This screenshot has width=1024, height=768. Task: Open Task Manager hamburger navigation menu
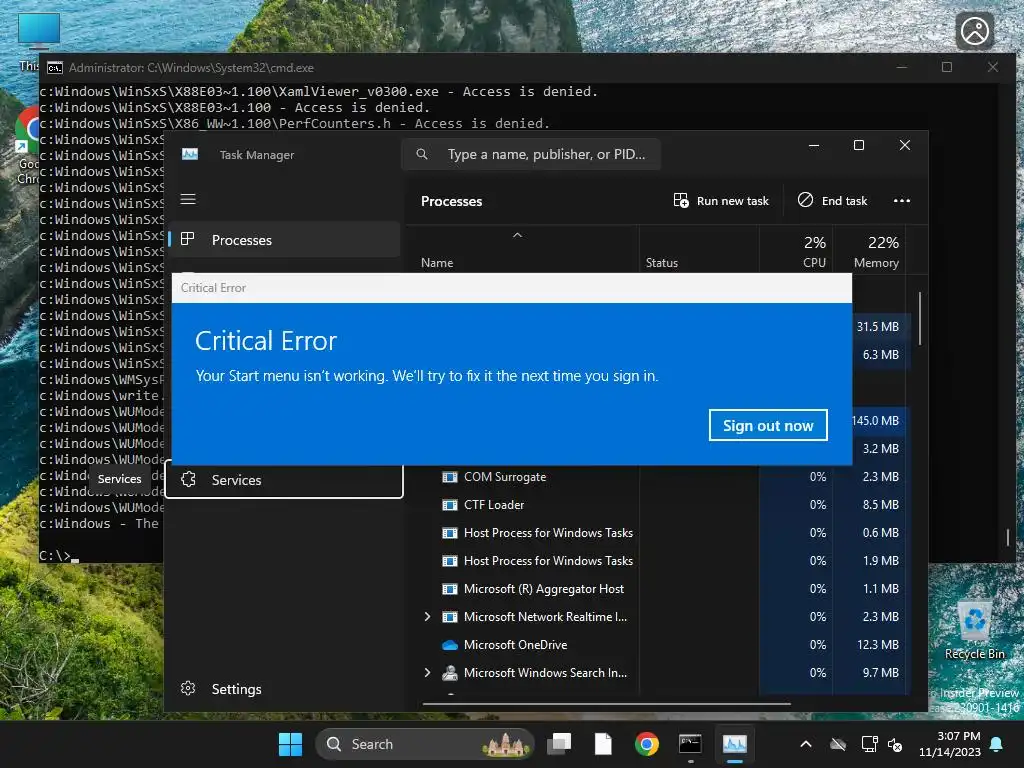[188, 199]
